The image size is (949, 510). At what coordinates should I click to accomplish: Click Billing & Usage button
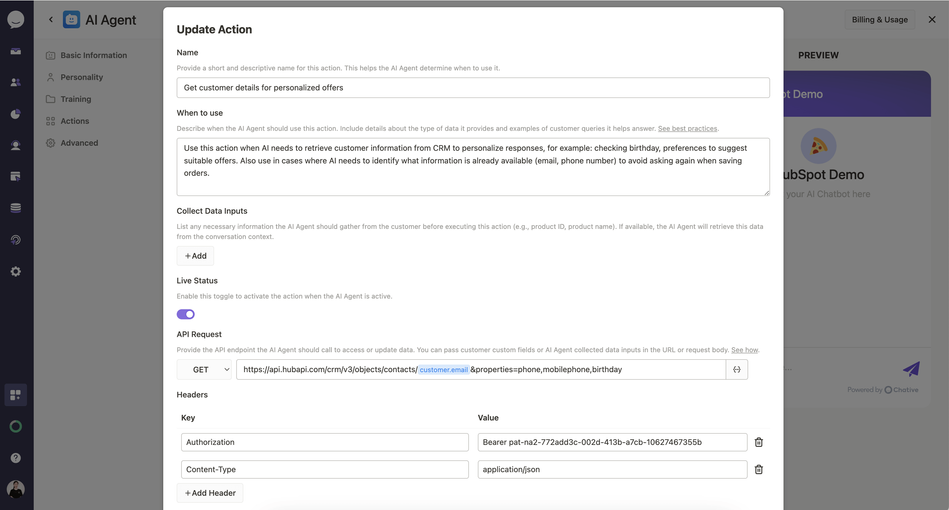(879, 19)
